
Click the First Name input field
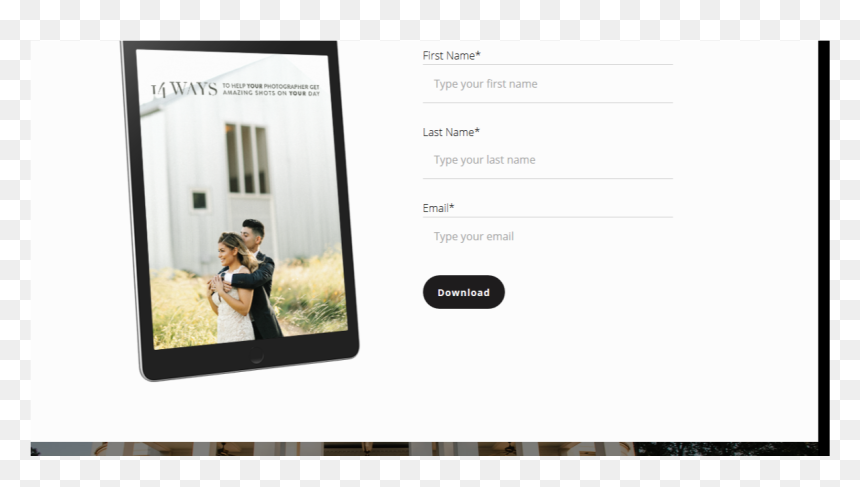(x=547, y=84)
